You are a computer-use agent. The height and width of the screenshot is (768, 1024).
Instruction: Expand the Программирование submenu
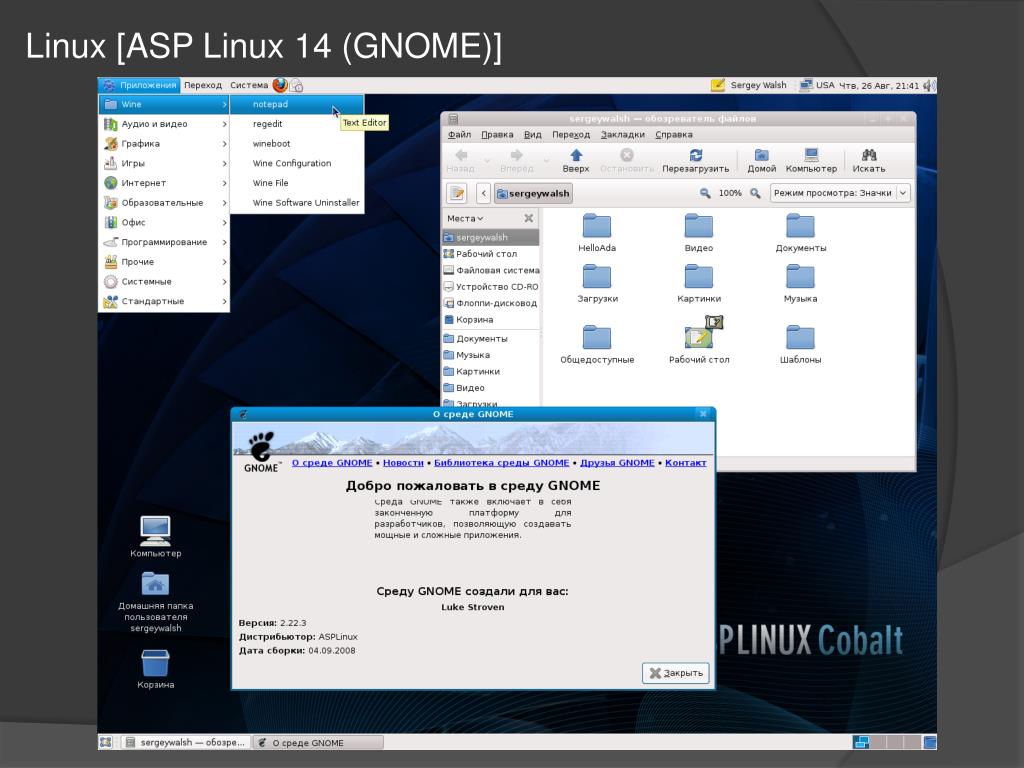click(164, 242)
